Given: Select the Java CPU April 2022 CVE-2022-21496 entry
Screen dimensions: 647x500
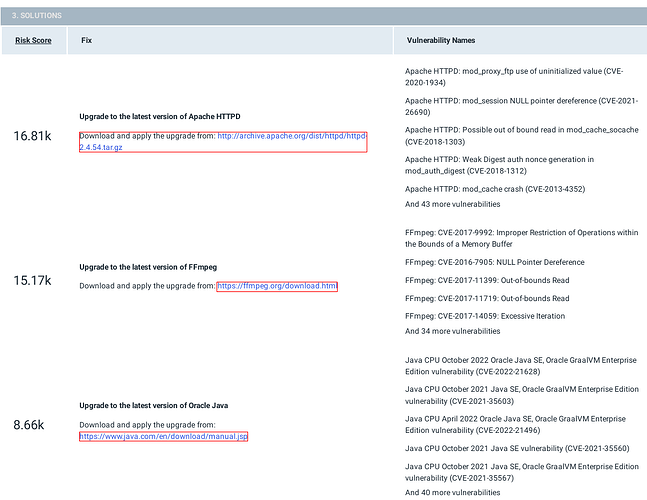Looking at the screenshot, I should point(515,424).
